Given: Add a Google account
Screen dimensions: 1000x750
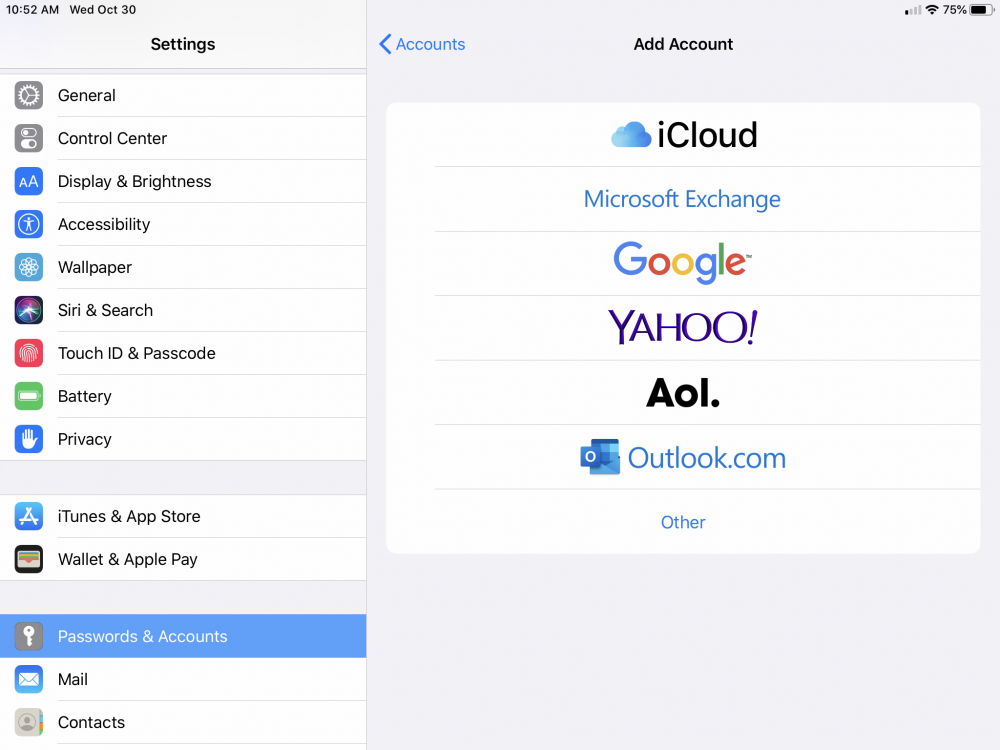Looking at the screenshot, I should (683, 263).
